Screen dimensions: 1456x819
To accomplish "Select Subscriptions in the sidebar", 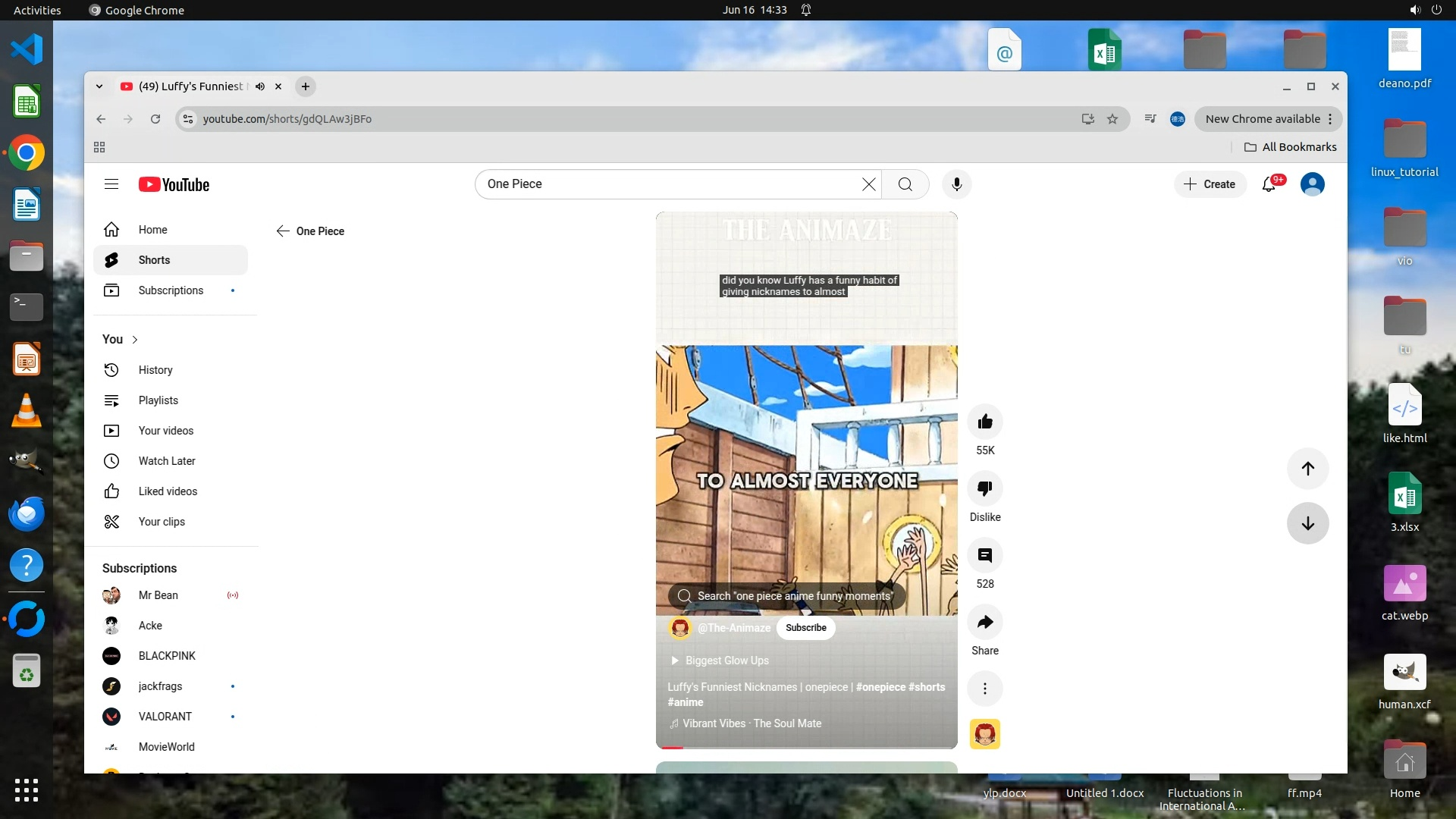I will [x=171, y=290].
